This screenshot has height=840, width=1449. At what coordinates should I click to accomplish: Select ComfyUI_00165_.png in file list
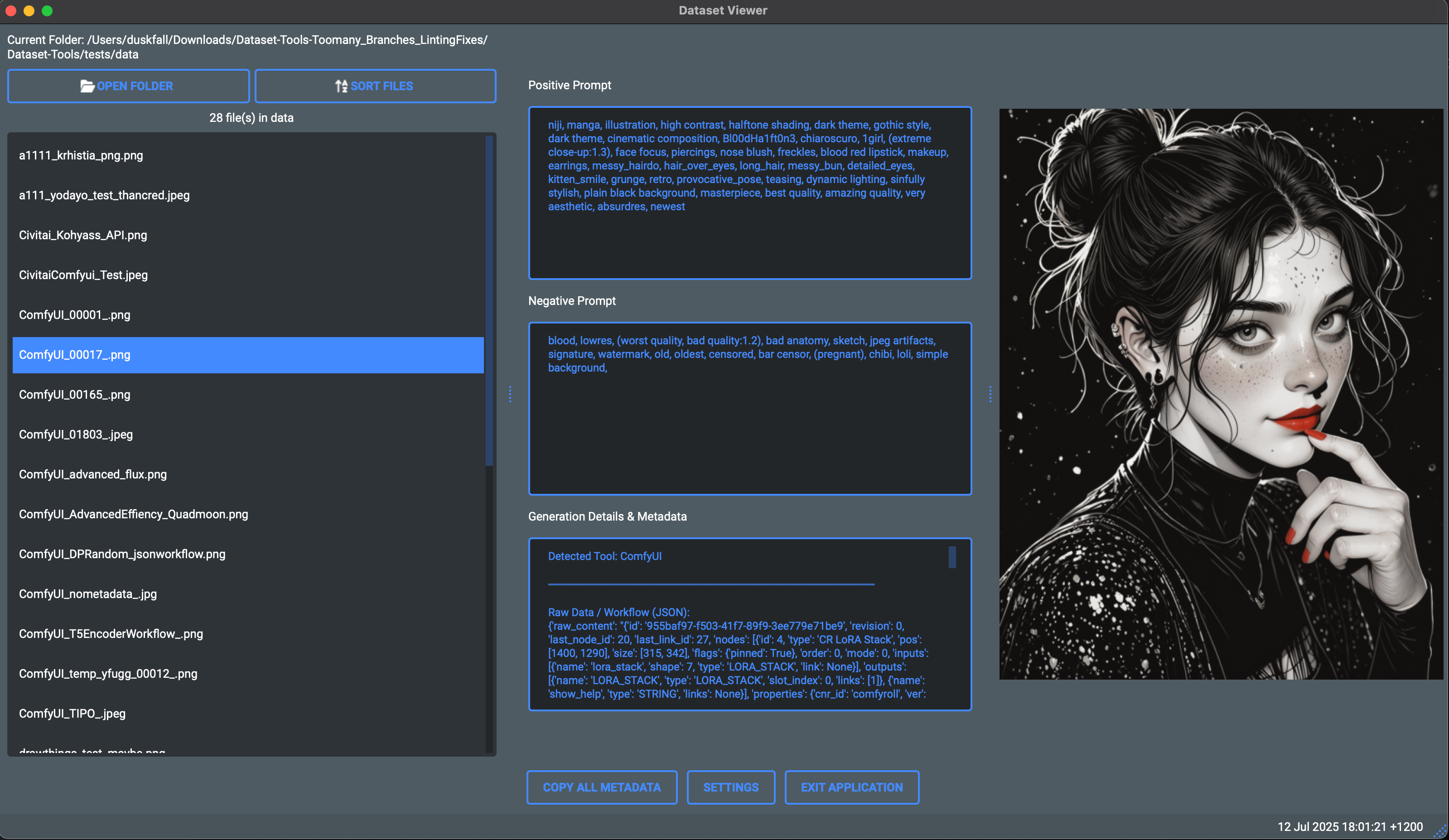tap(75, 395)
